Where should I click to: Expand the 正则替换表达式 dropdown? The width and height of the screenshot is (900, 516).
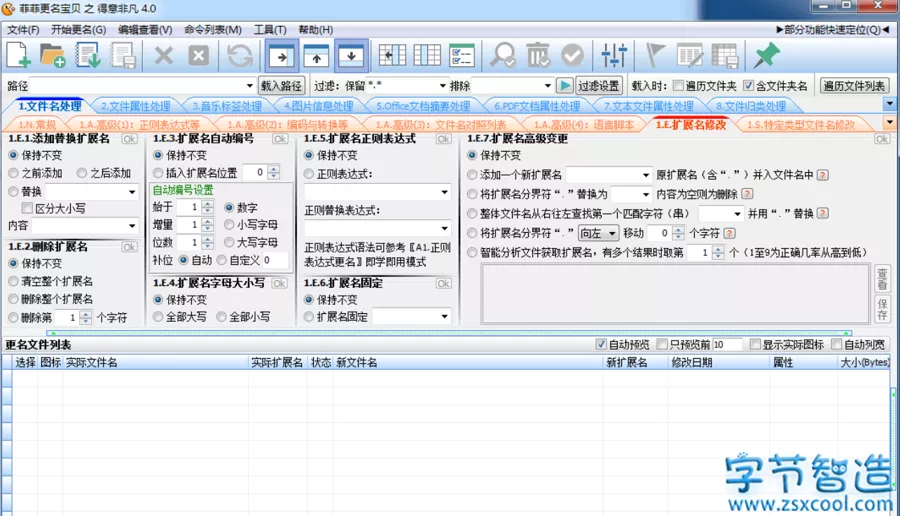pyautogui.click(x=444, y=228)
